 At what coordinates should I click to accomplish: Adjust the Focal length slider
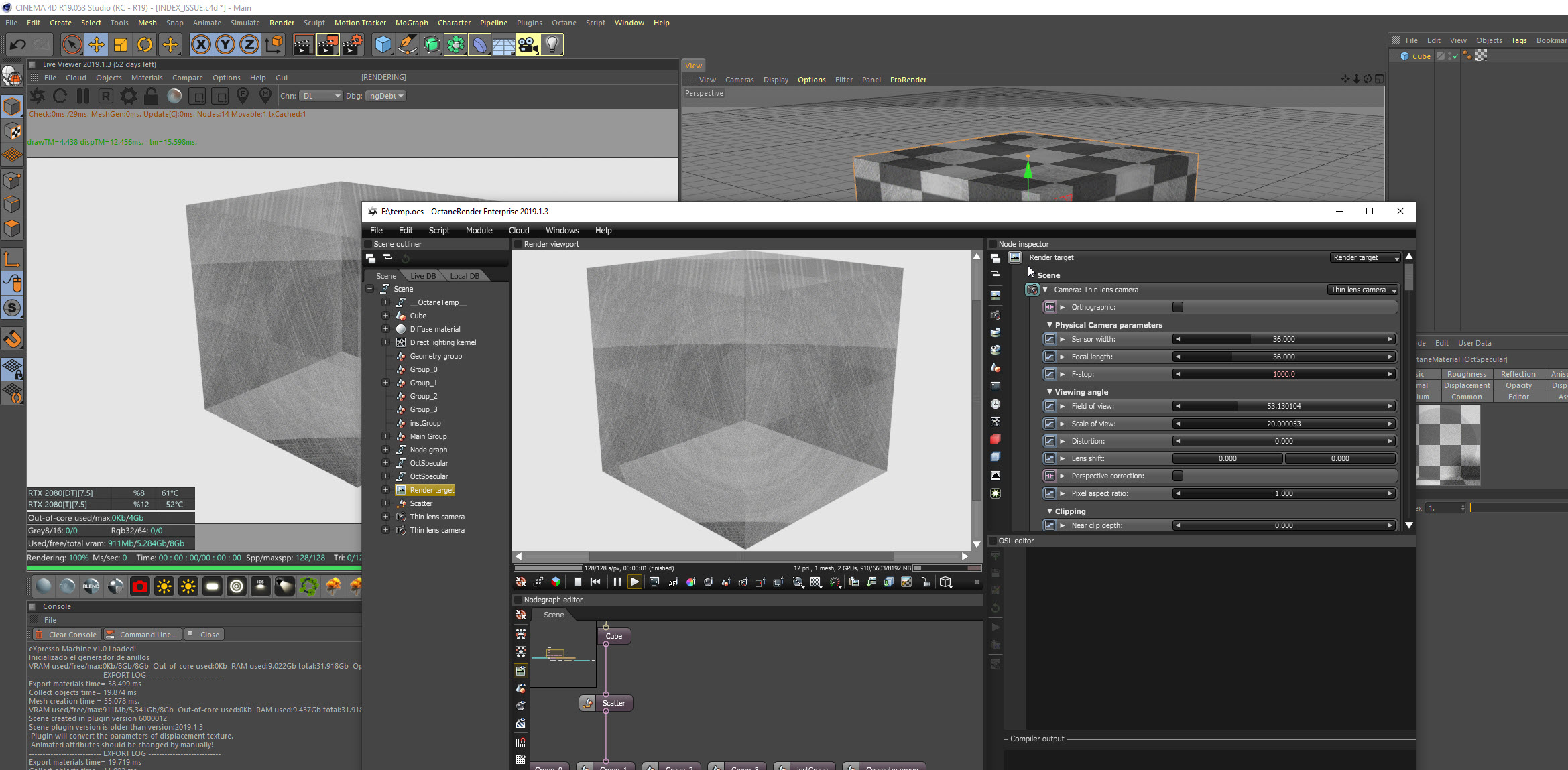[x=1283, y=357]
